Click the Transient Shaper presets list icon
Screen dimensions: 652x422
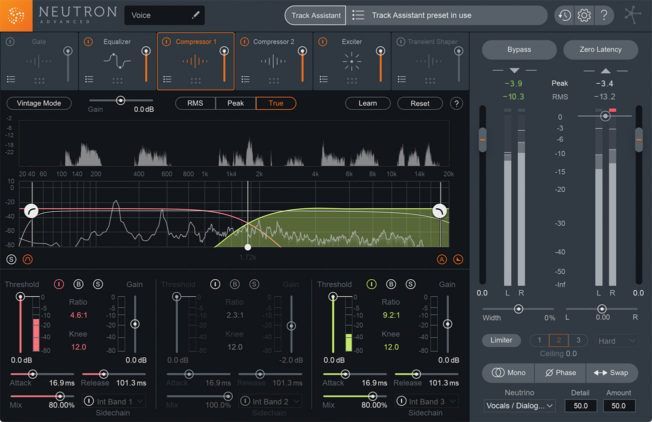coord(402,79)
